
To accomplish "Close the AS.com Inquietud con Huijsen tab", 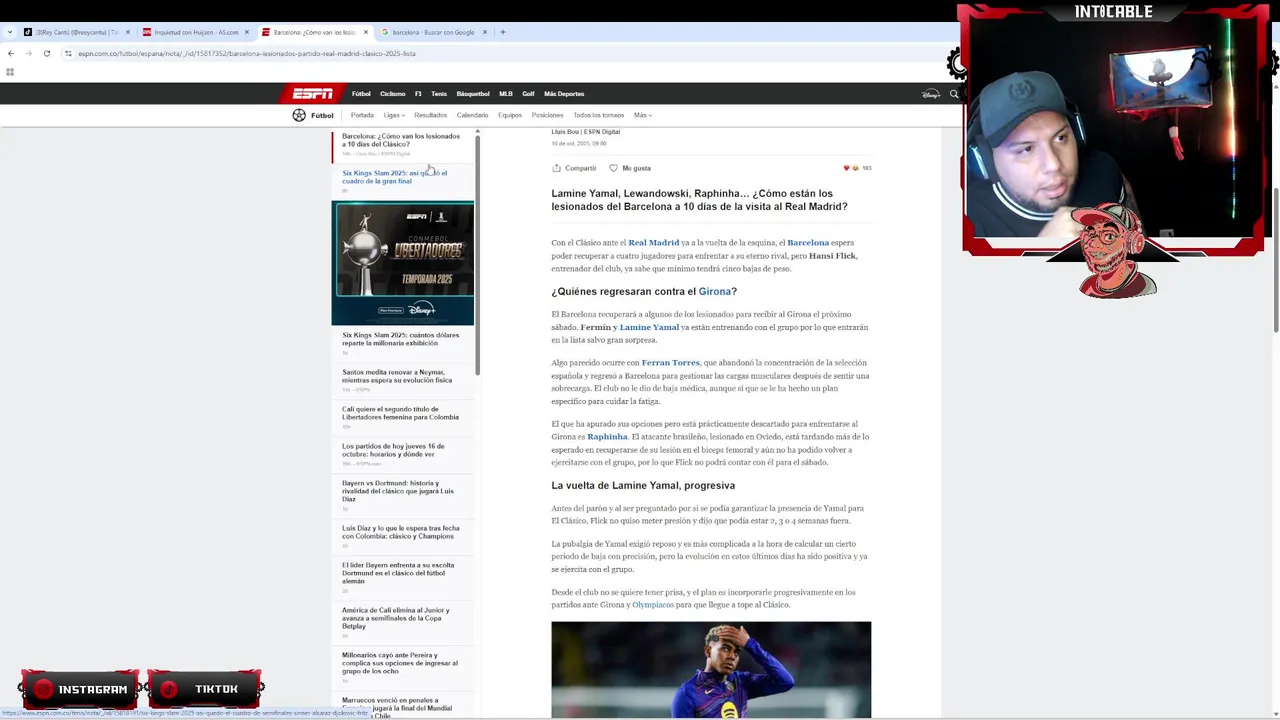I will (x=247, y=32).
